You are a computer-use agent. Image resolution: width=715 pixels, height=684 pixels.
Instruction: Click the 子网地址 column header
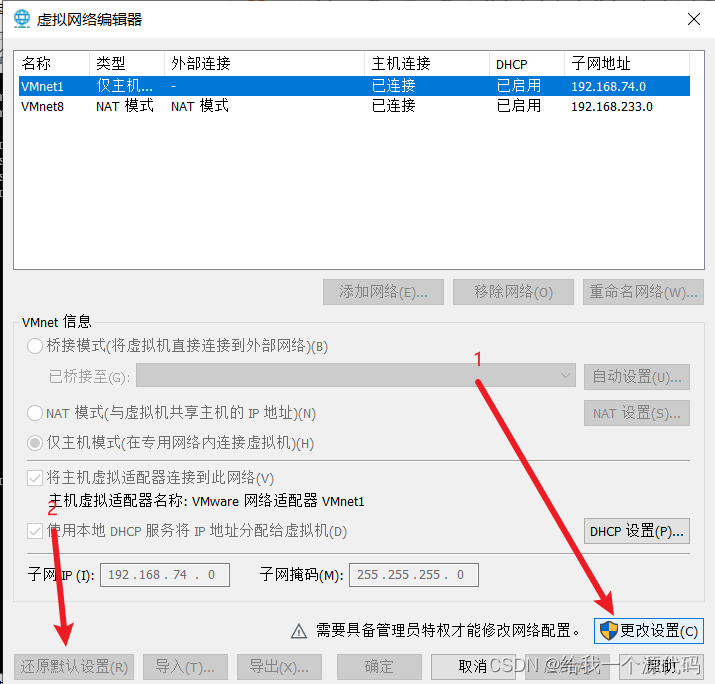click(627, 63)
